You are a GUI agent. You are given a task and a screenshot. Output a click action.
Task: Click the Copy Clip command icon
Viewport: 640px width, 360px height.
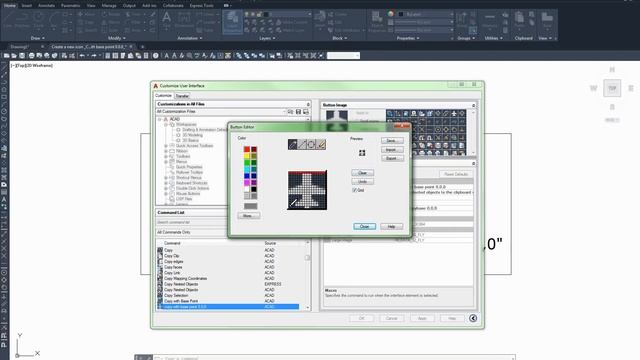click(x=160, y=256)
